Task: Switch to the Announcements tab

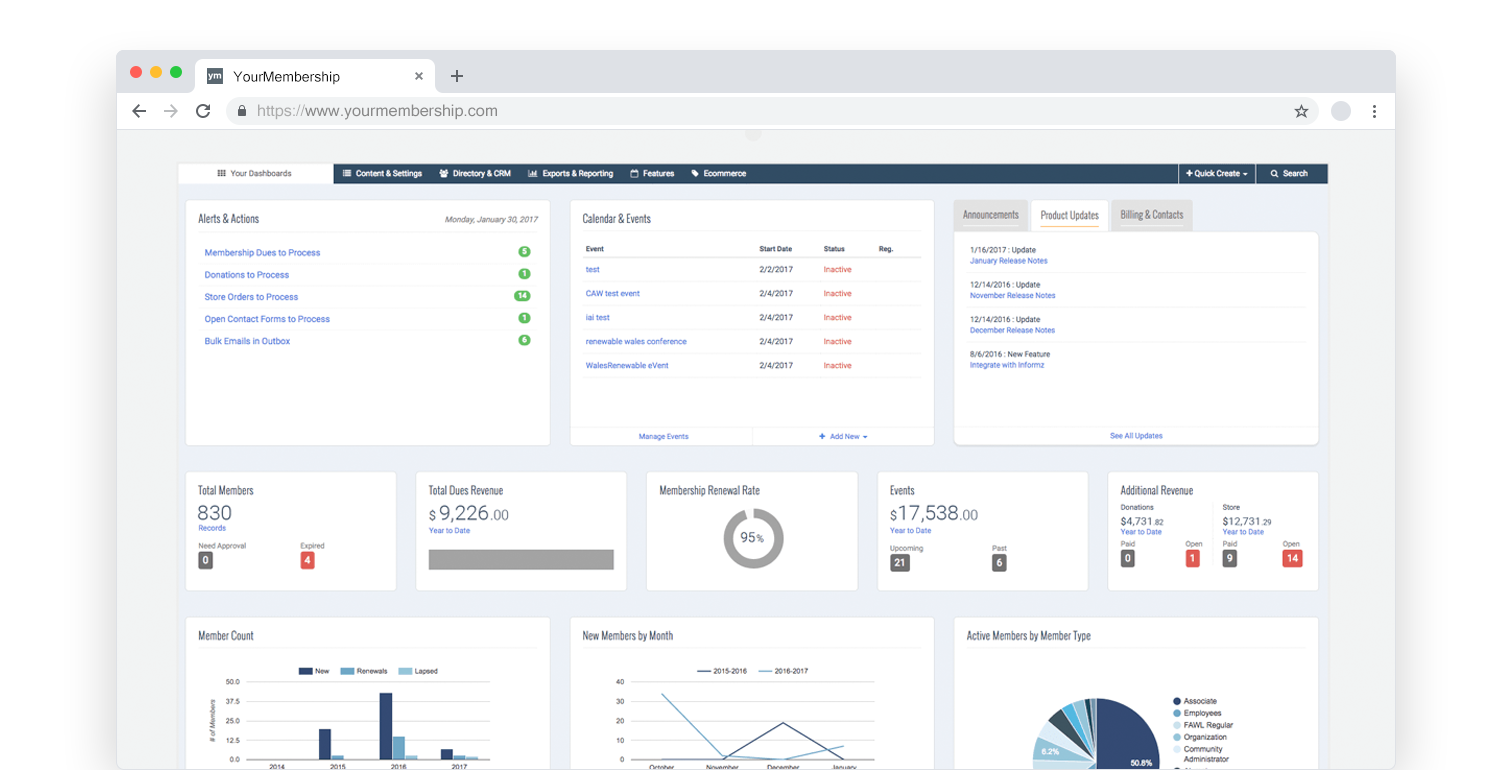Action: pyautogui.click(x=991, y=215)
